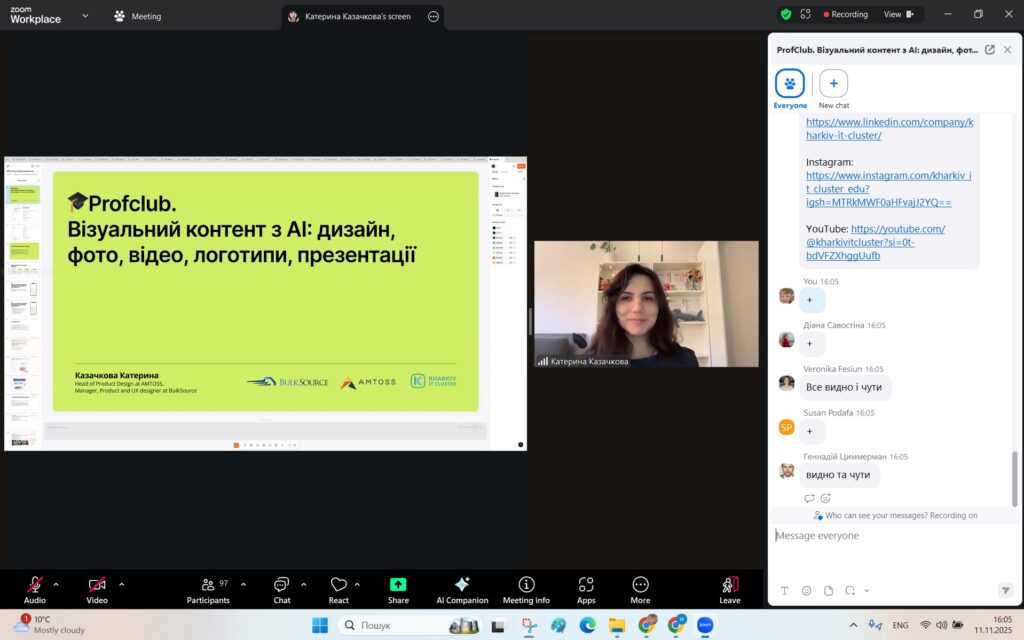Screen dimensions: 1024x640
Task: Click the green Share screen button
Action: [398, 589]
